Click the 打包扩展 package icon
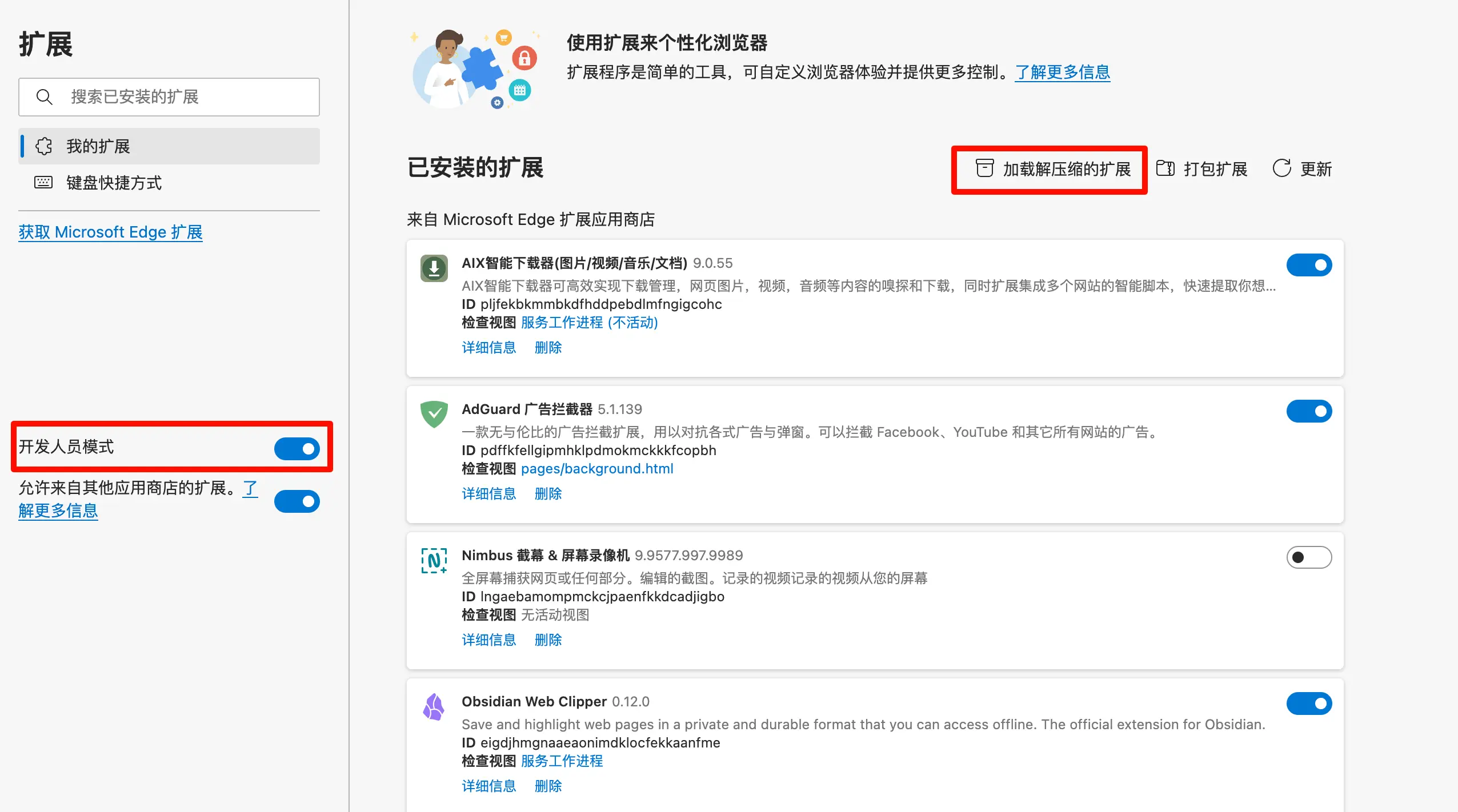The width and height of the screenshot is (1458, 812). pyautogui.click(x=1165, y=168)
